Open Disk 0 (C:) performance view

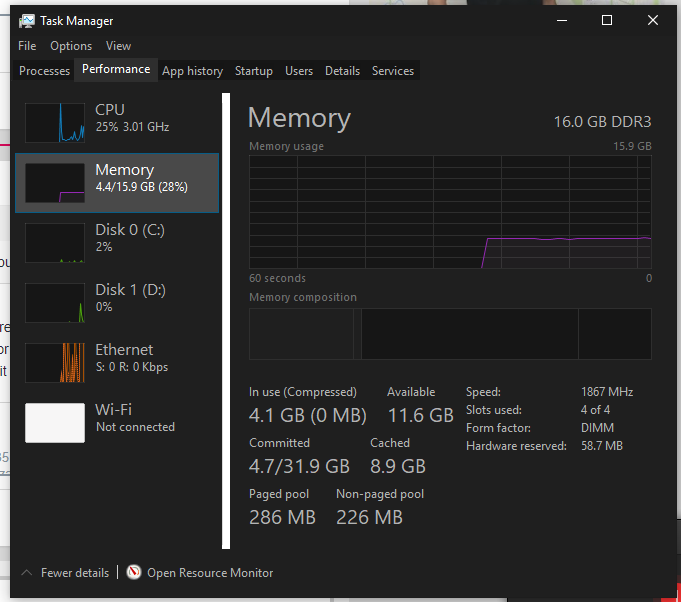117,243
